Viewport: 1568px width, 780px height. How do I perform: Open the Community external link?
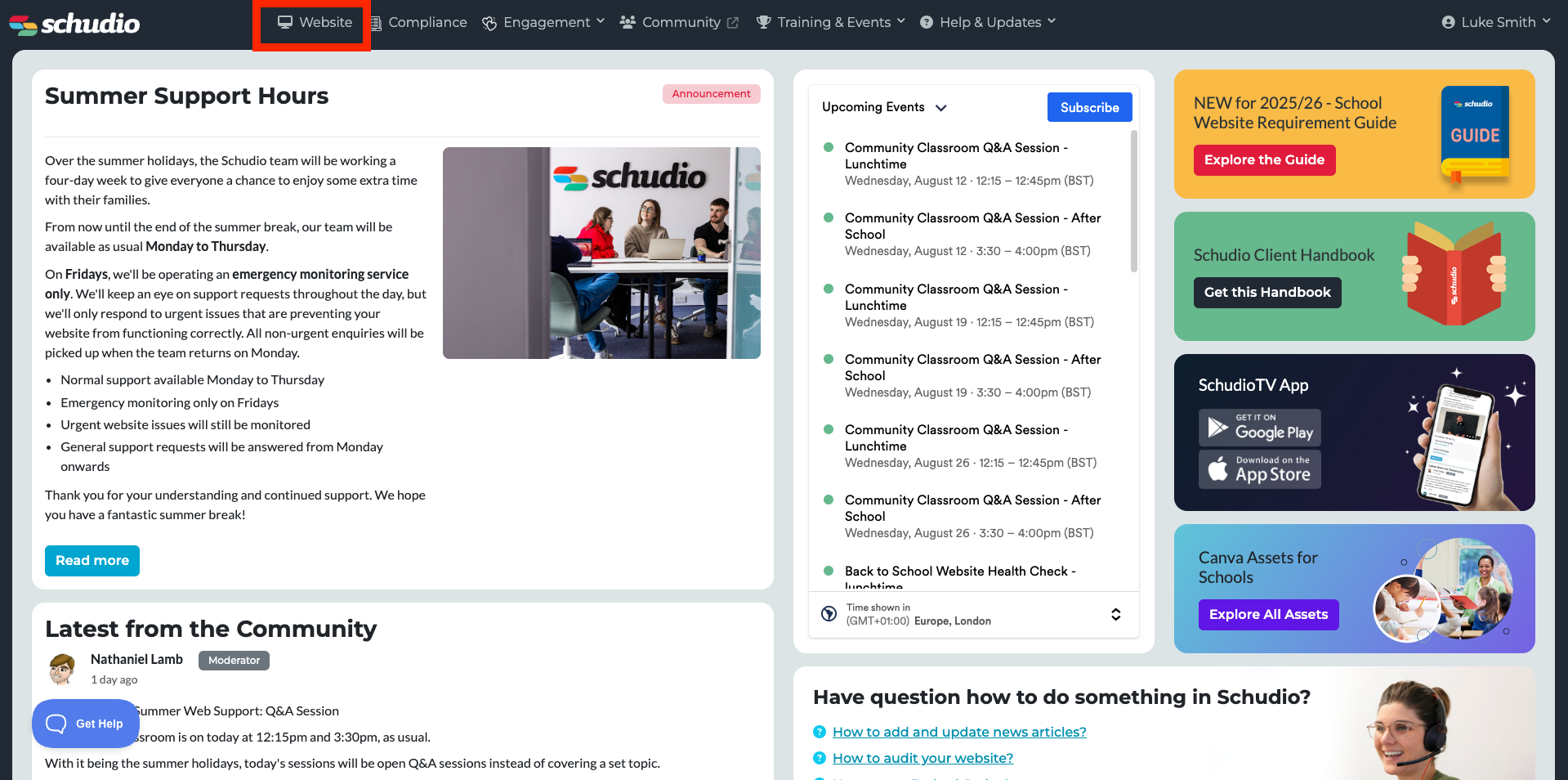point(679,22)
